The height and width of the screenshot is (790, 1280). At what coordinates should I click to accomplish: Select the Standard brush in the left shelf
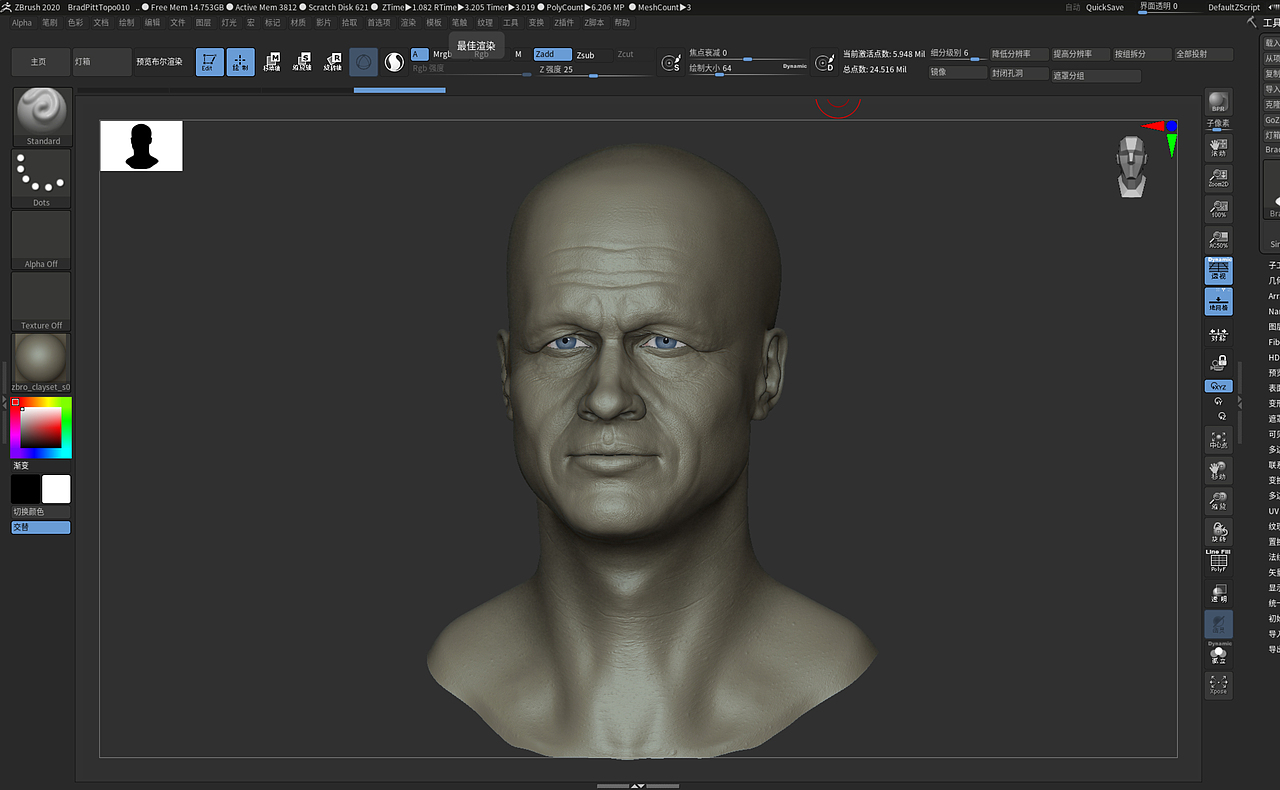(x=41, y=117)
